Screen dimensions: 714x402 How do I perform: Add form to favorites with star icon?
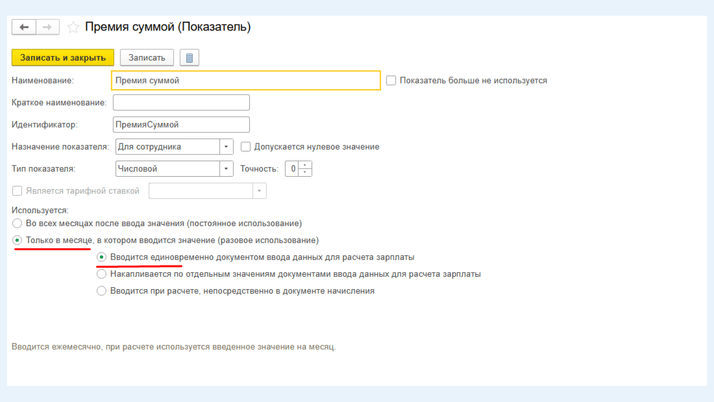point(73,27)
